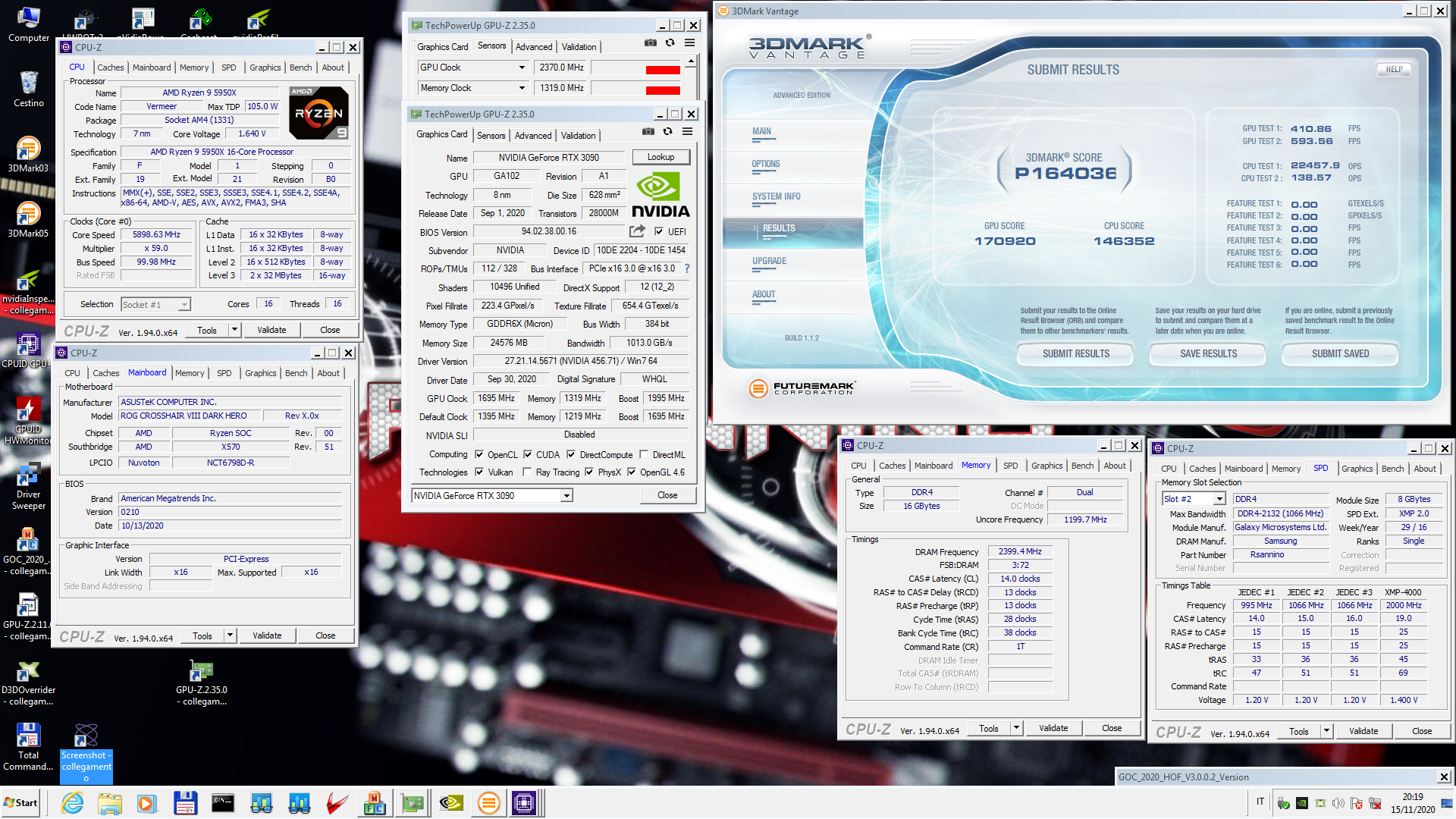Click the Memory Clock red sensor graph bar
Viewport: 1456px width, 819px height.
pyautogui.click(x=663, y=91)
